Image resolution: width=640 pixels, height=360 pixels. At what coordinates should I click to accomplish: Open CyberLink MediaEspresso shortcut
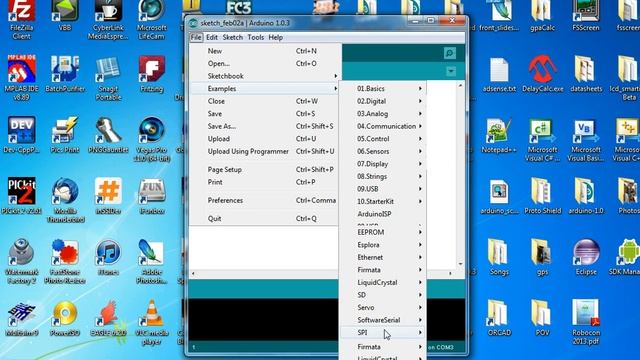tap(108, 20)
